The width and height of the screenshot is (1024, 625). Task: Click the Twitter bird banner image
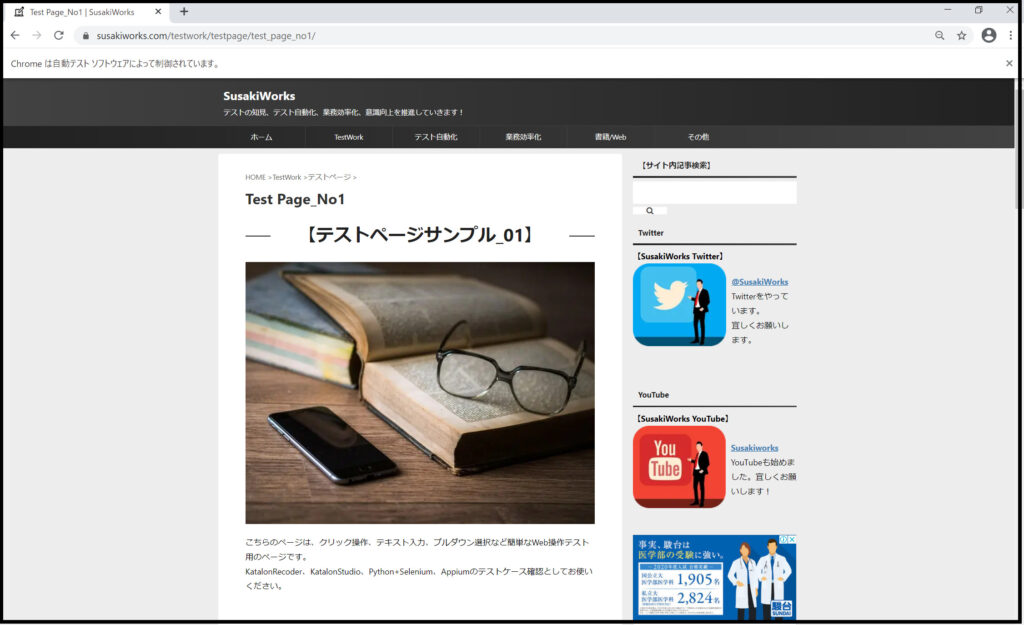coord(679,304)
